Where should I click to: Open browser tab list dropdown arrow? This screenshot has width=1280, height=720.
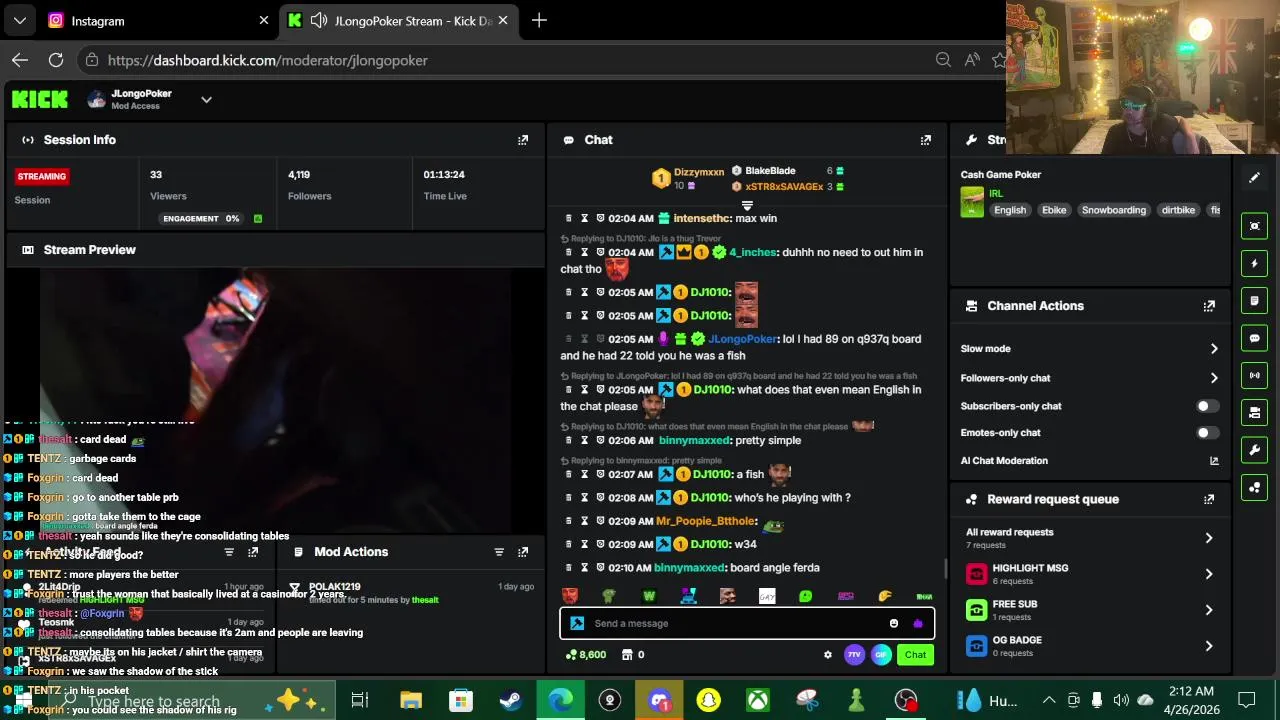point(19,20)
